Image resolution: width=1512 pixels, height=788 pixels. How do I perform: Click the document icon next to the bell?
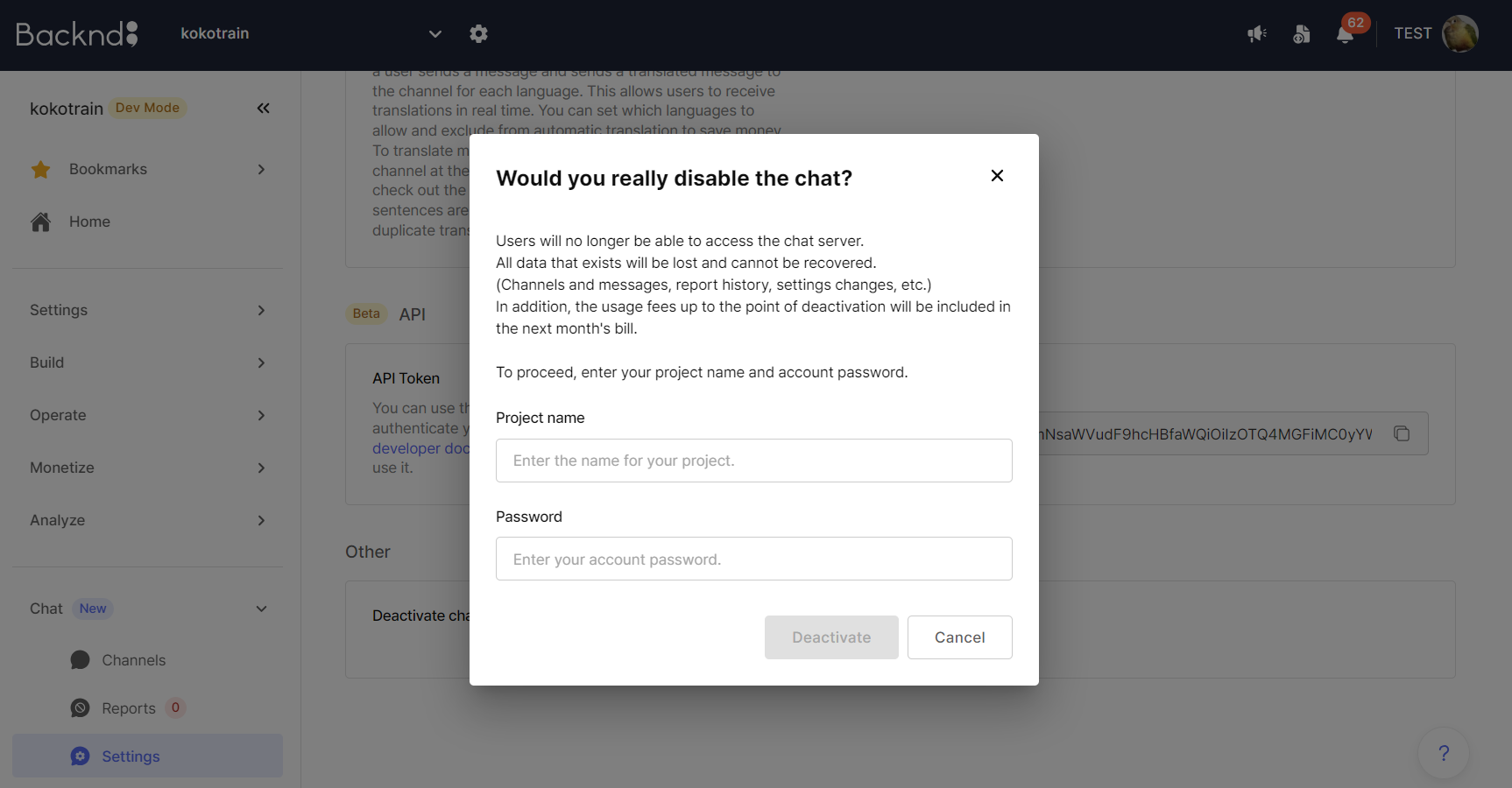[1302, 33]
